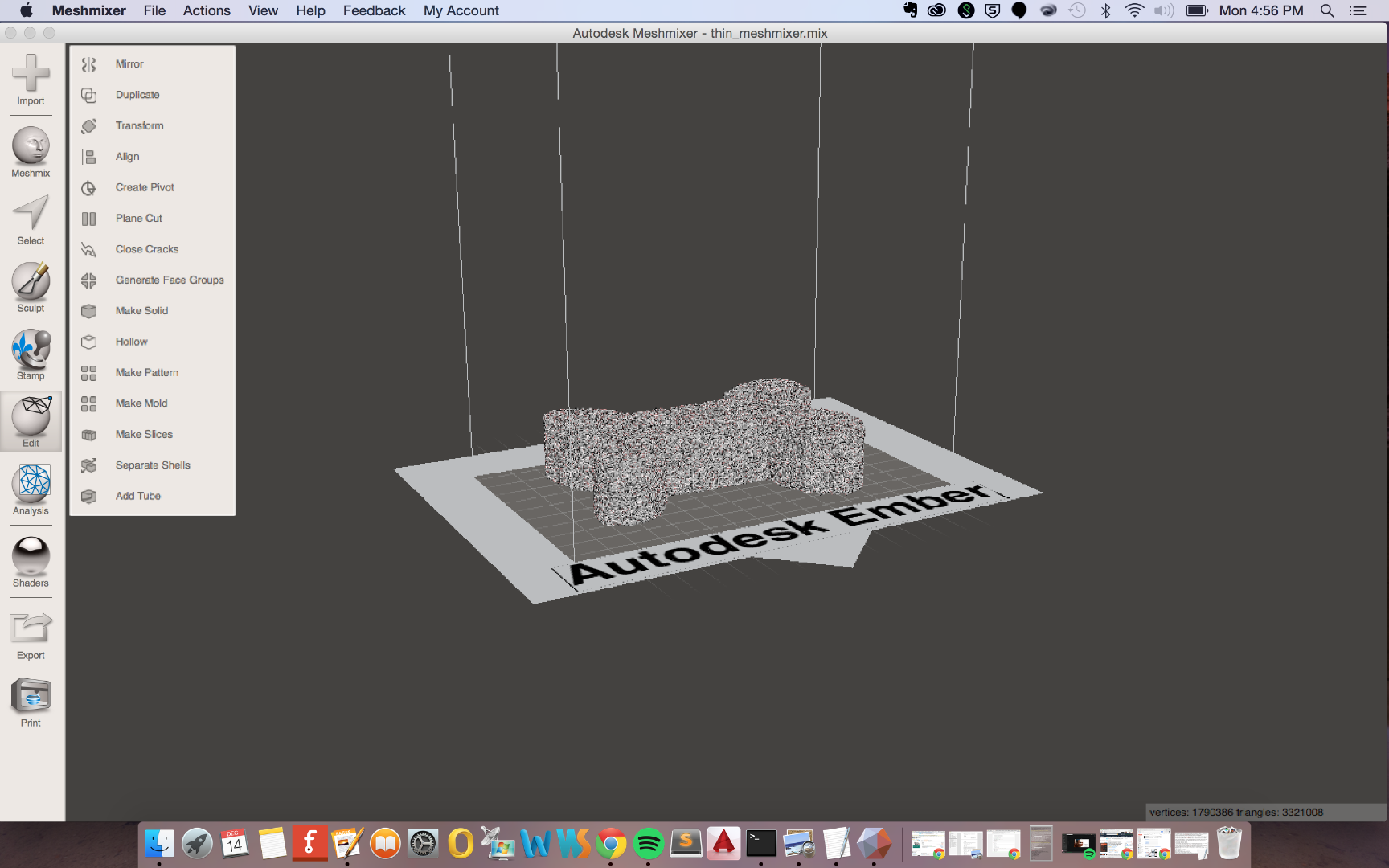Click the Export icon
This screenshot has width=1389, height=868.
pos(31,633)
